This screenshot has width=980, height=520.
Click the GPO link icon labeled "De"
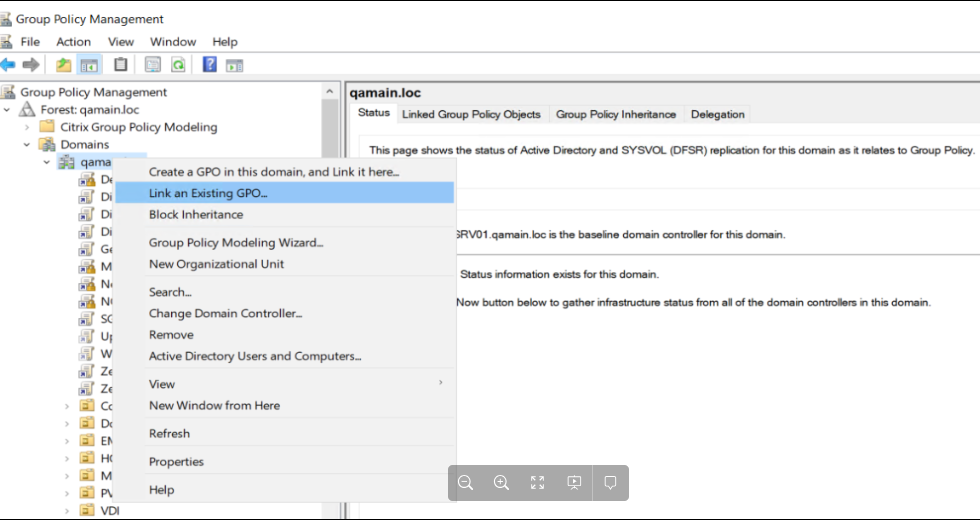click(86, 179)
